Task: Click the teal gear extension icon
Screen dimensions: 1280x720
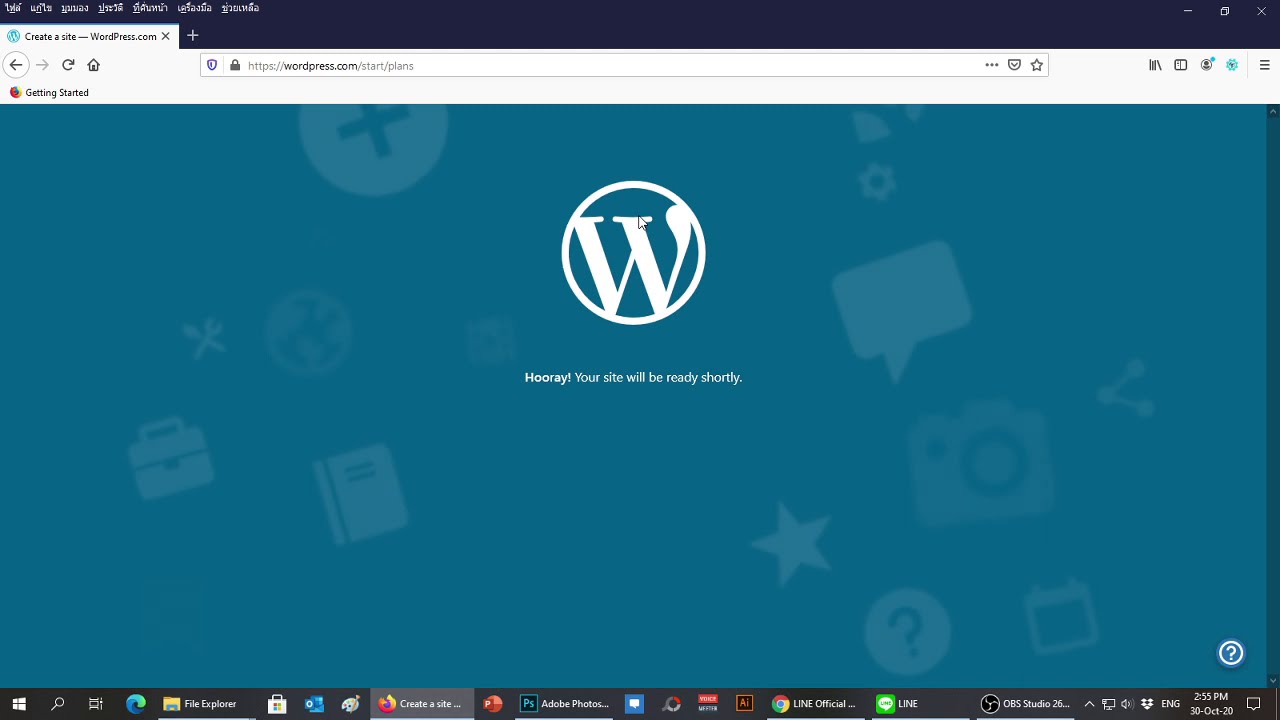Action: 1232,65
